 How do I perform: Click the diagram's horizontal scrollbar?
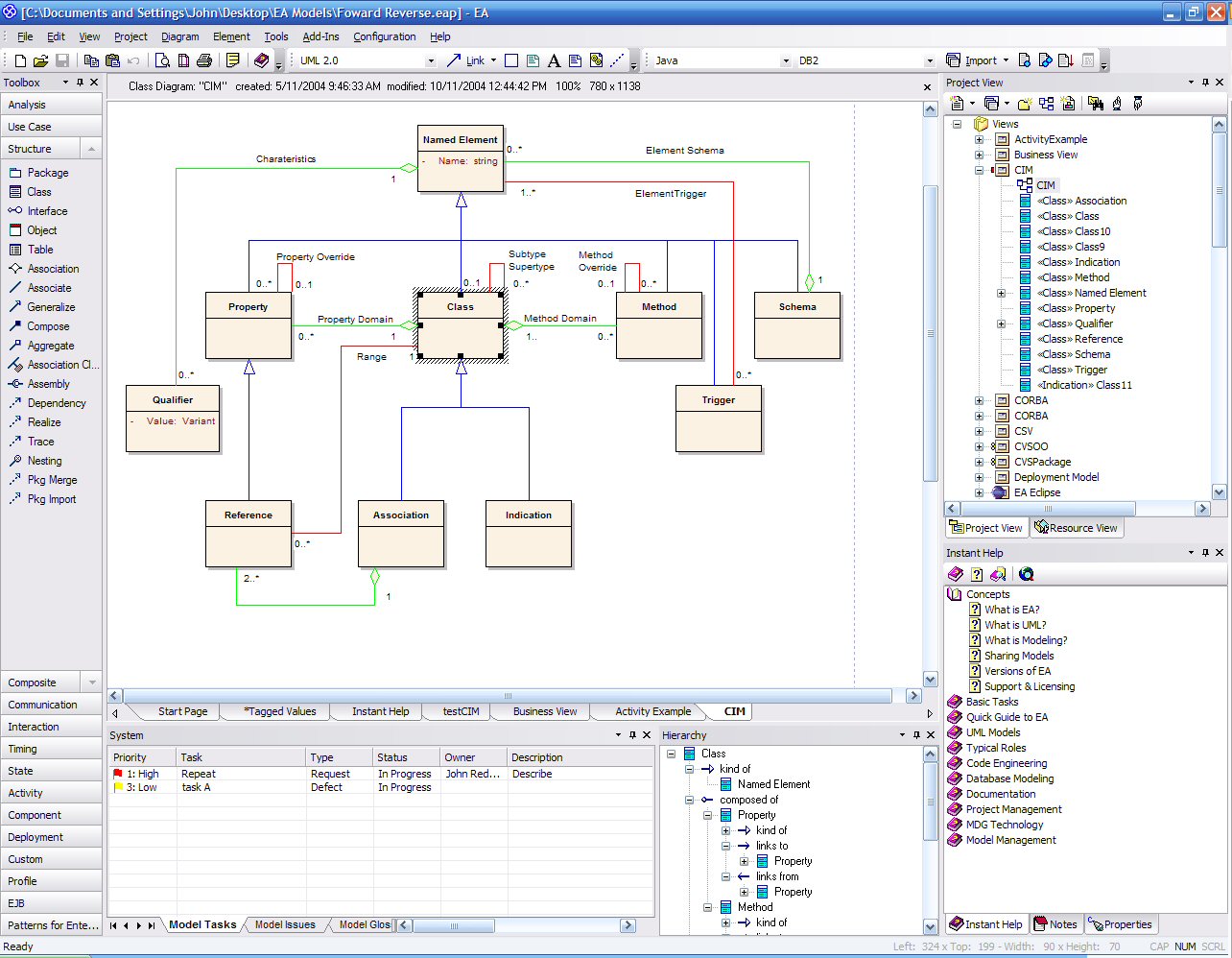pyautogui.click(x=508, y=696)
